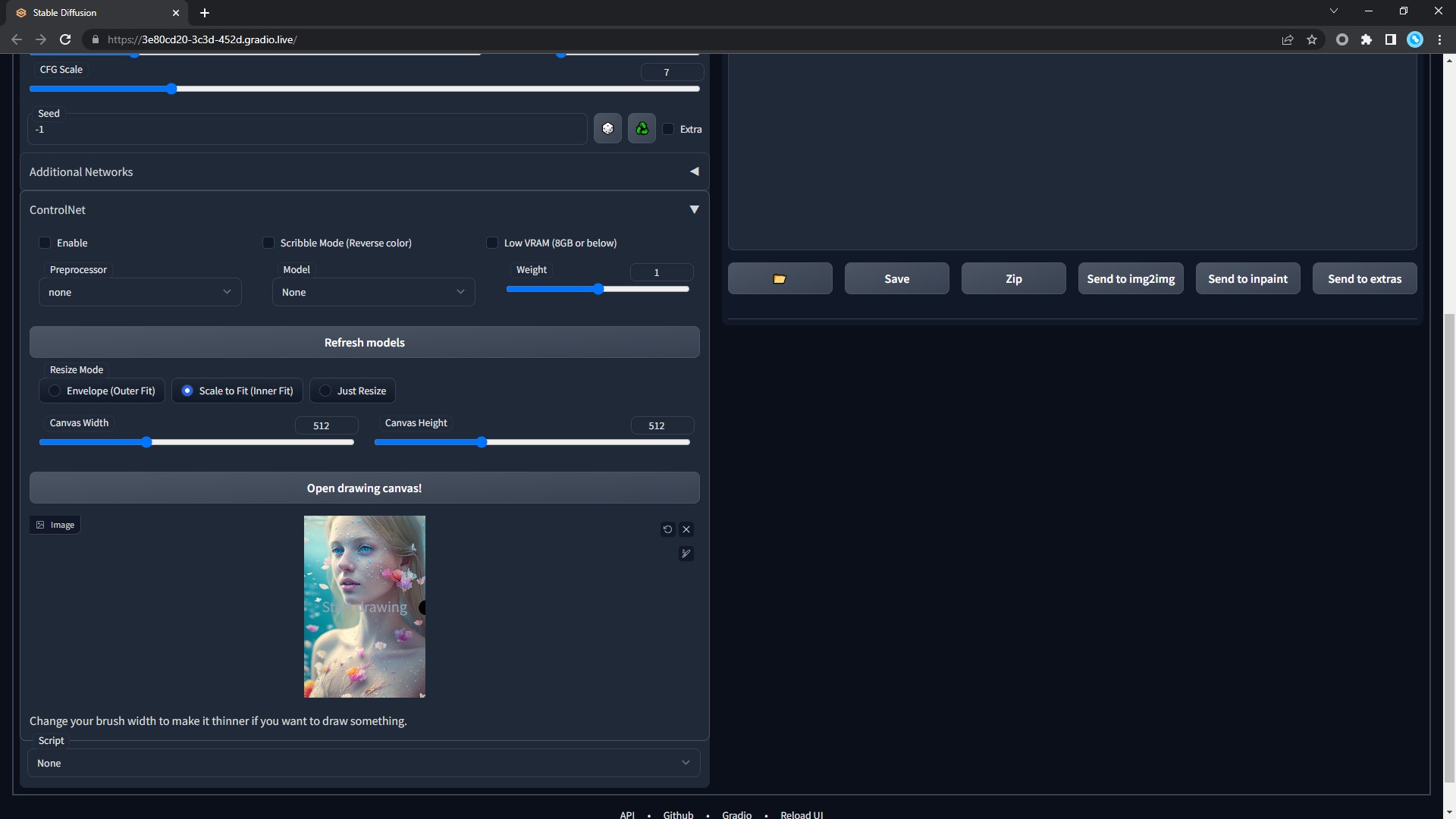Viewport: 1456px width, 819px height.
Task: Click the browser extensions puzzle icon
Action: coord(1367,39)
